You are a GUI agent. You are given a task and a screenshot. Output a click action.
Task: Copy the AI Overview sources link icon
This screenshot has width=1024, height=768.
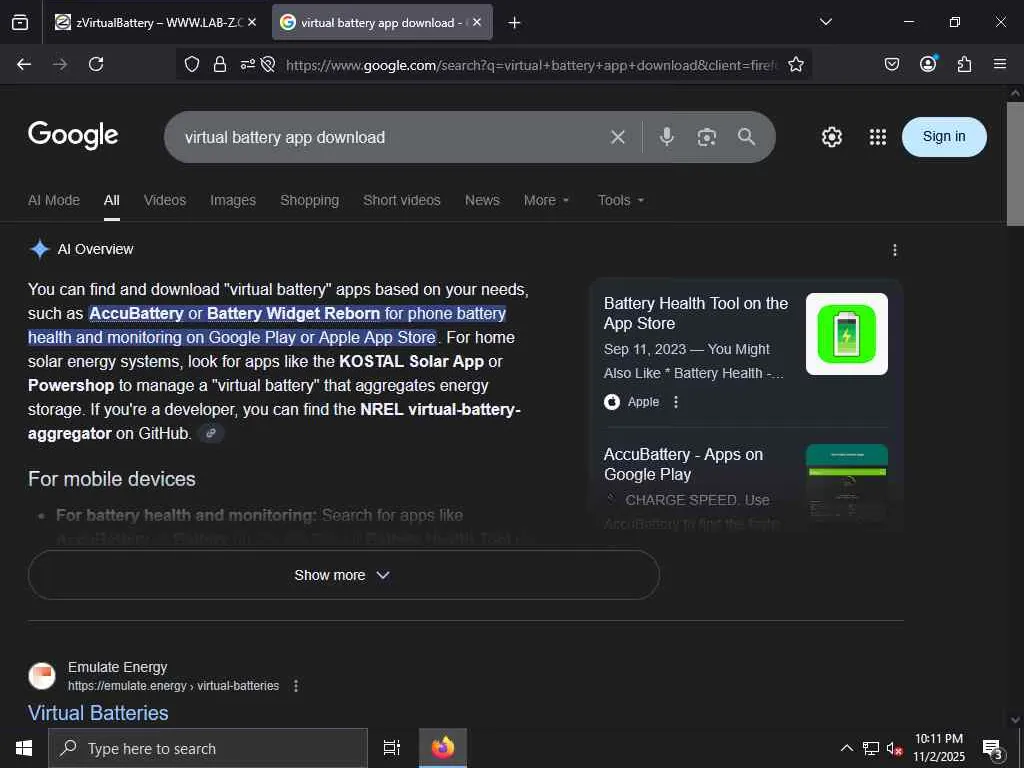pos(211,433)
